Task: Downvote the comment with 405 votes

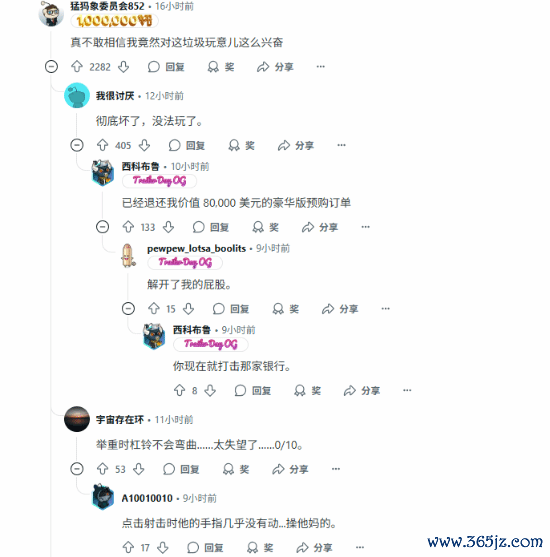Action: point(144,145)
